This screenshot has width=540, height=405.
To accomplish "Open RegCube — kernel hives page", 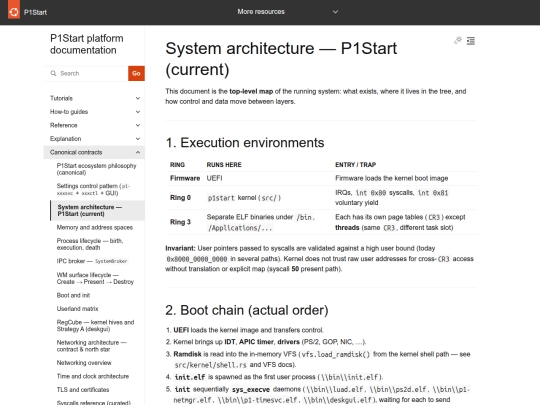I will tap(95, 325).
